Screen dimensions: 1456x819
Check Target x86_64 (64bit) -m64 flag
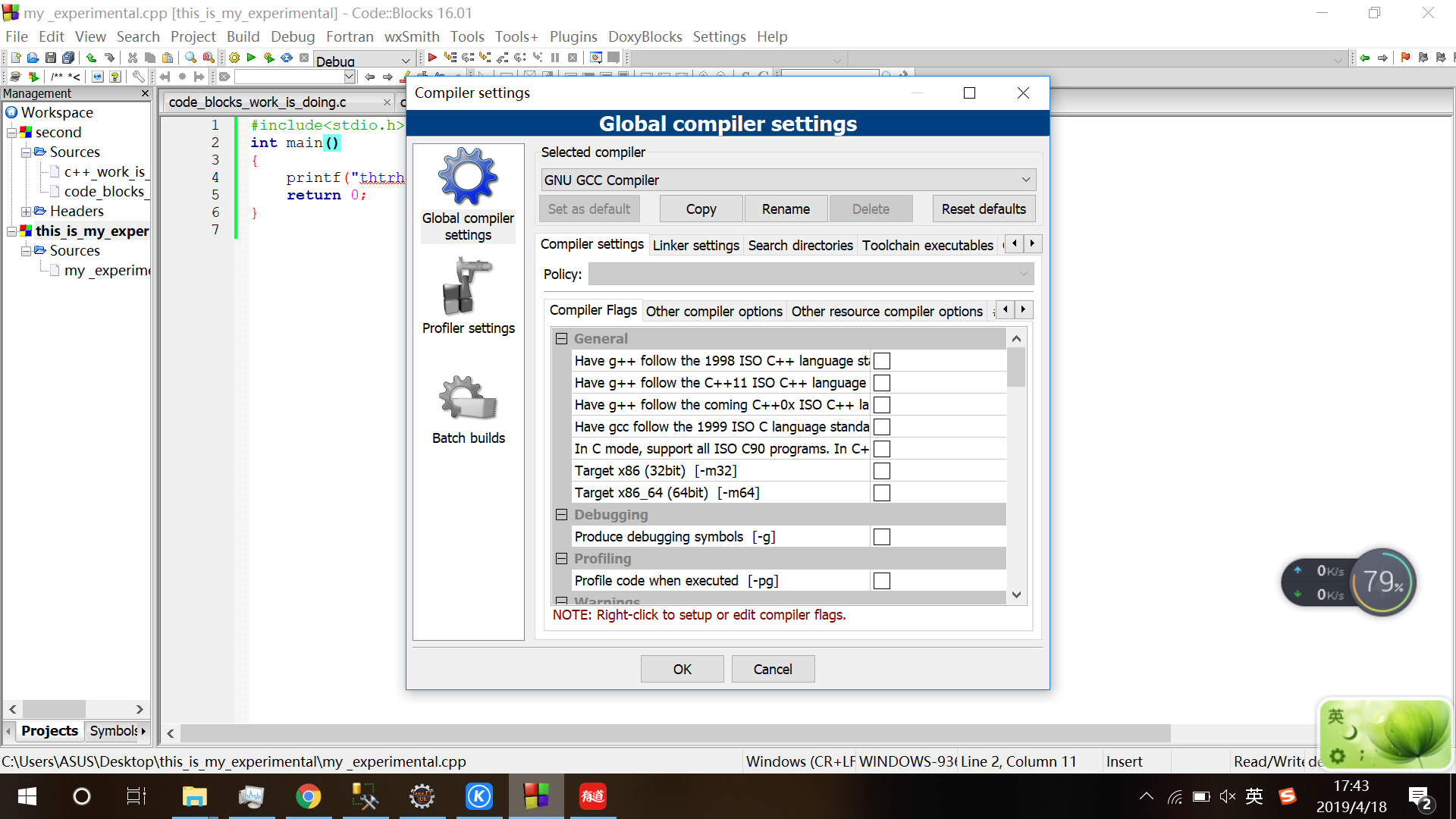click(881, 493)
